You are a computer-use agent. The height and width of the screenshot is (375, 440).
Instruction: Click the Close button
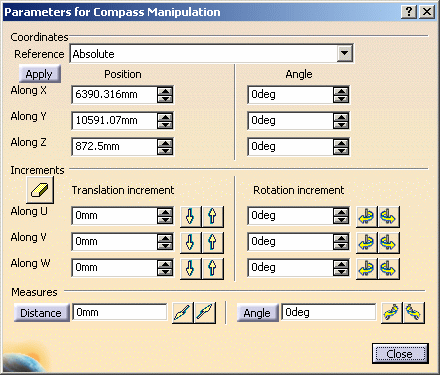[x=400, y=354]
